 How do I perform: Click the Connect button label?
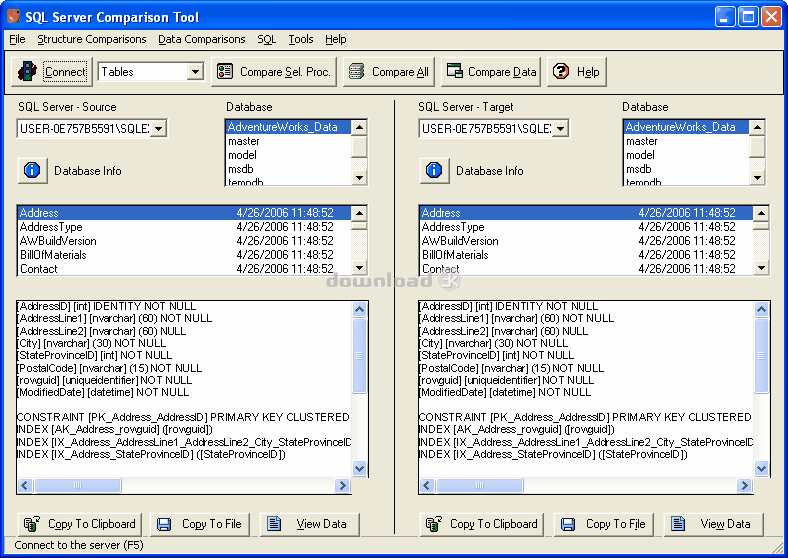tap(65, 72)
